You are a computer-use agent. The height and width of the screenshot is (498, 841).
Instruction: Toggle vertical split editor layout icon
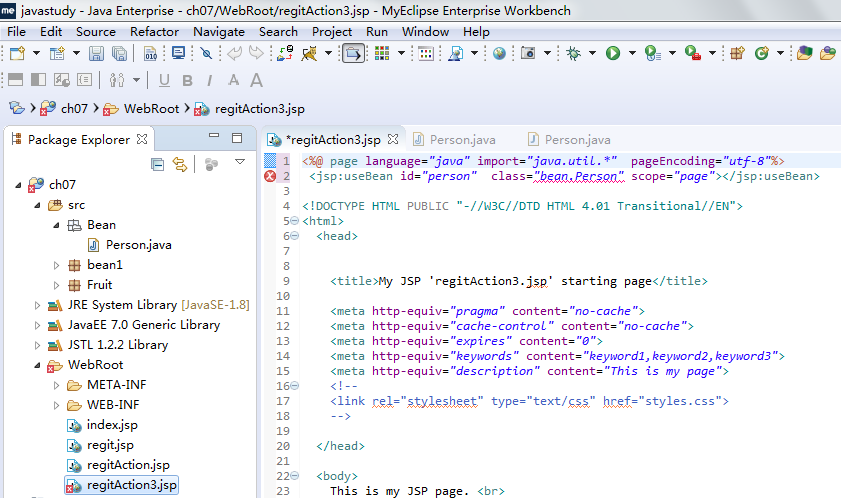pos(38,80)
